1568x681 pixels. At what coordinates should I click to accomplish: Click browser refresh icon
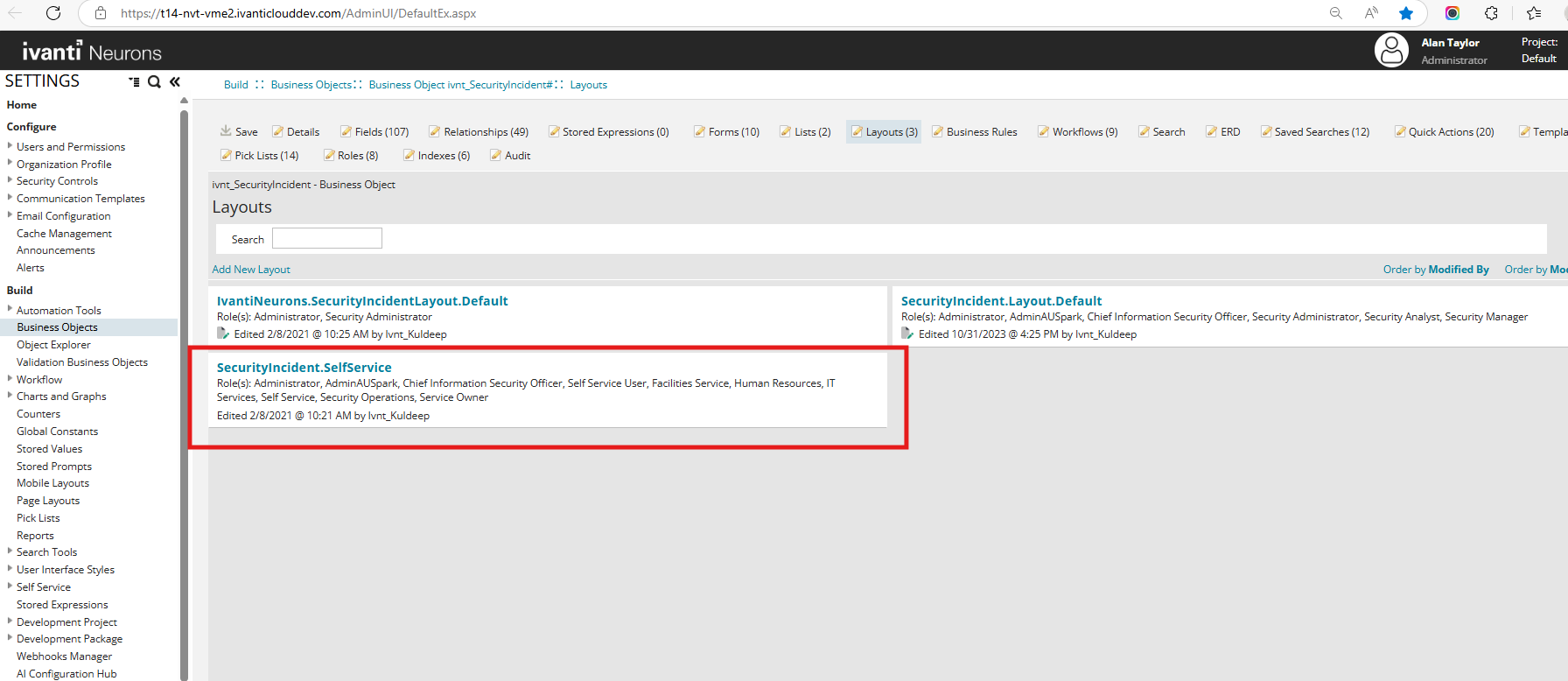(53, 13)
